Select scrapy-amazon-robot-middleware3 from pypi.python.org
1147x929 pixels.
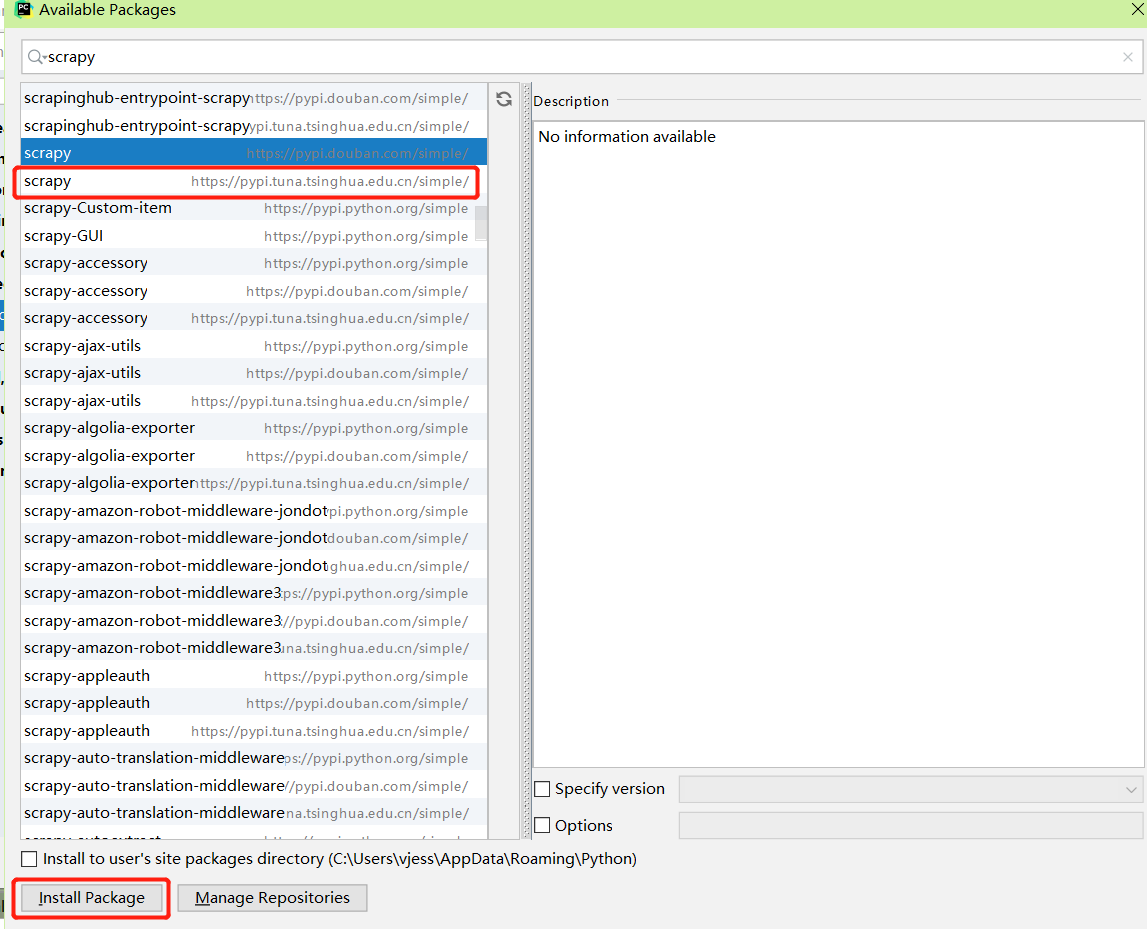click(254, 593)
